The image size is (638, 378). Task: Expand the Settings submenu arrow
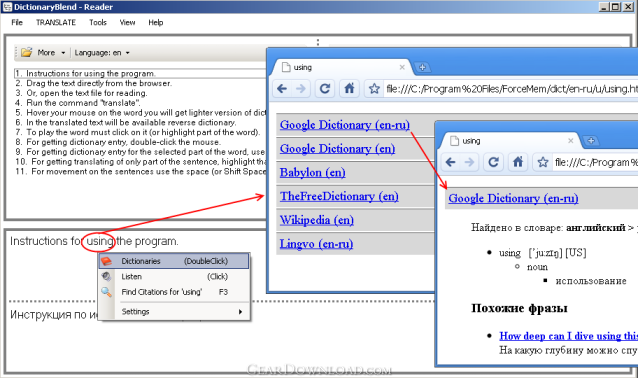click(x=240, y=312)
